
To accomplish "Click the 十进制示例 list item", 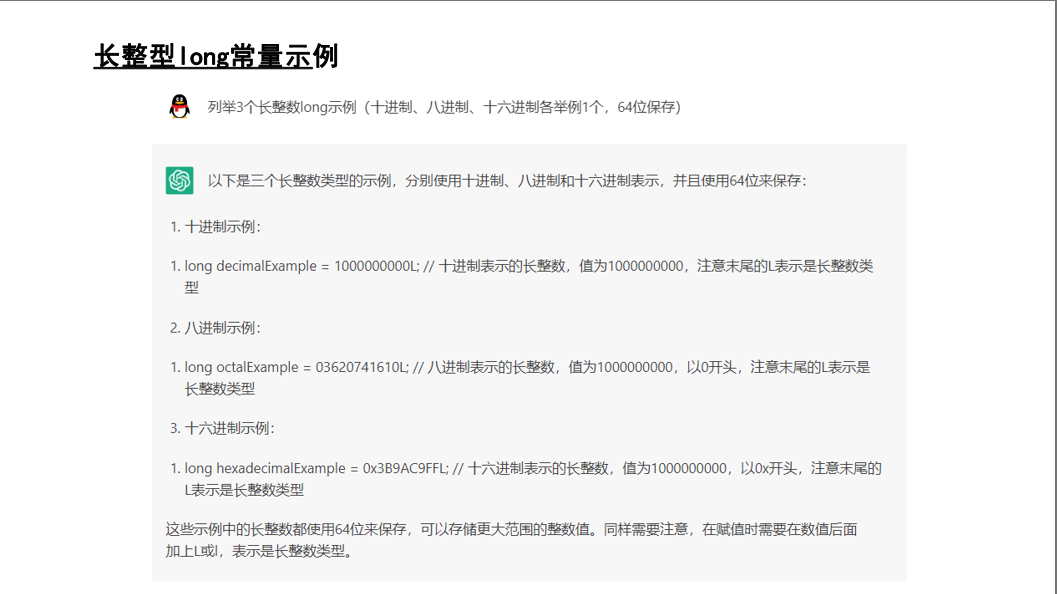I will 220,225.
